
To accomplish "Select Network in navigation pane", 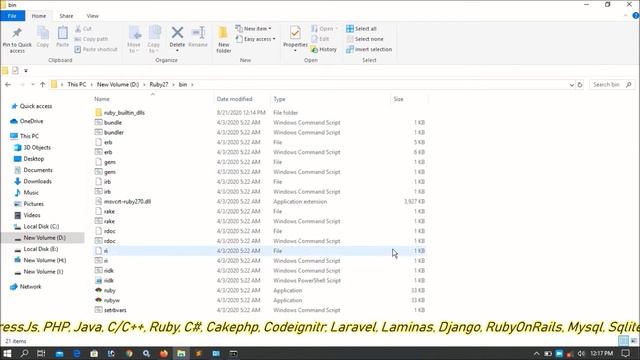I will [x=26, y=287].
